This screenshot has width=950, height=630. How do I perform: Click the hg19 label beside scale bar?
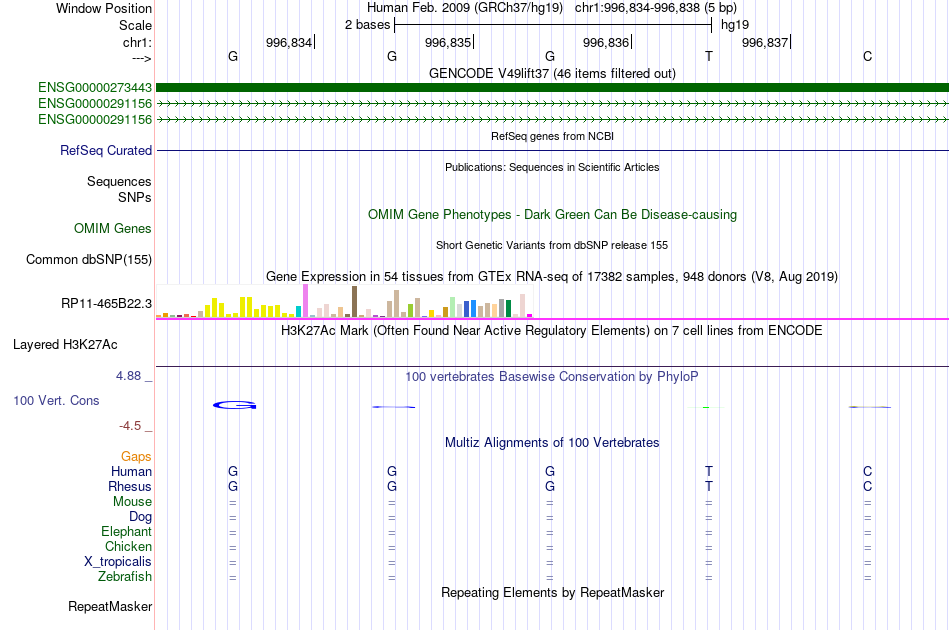pyautogui.click(x=735, y=25)
